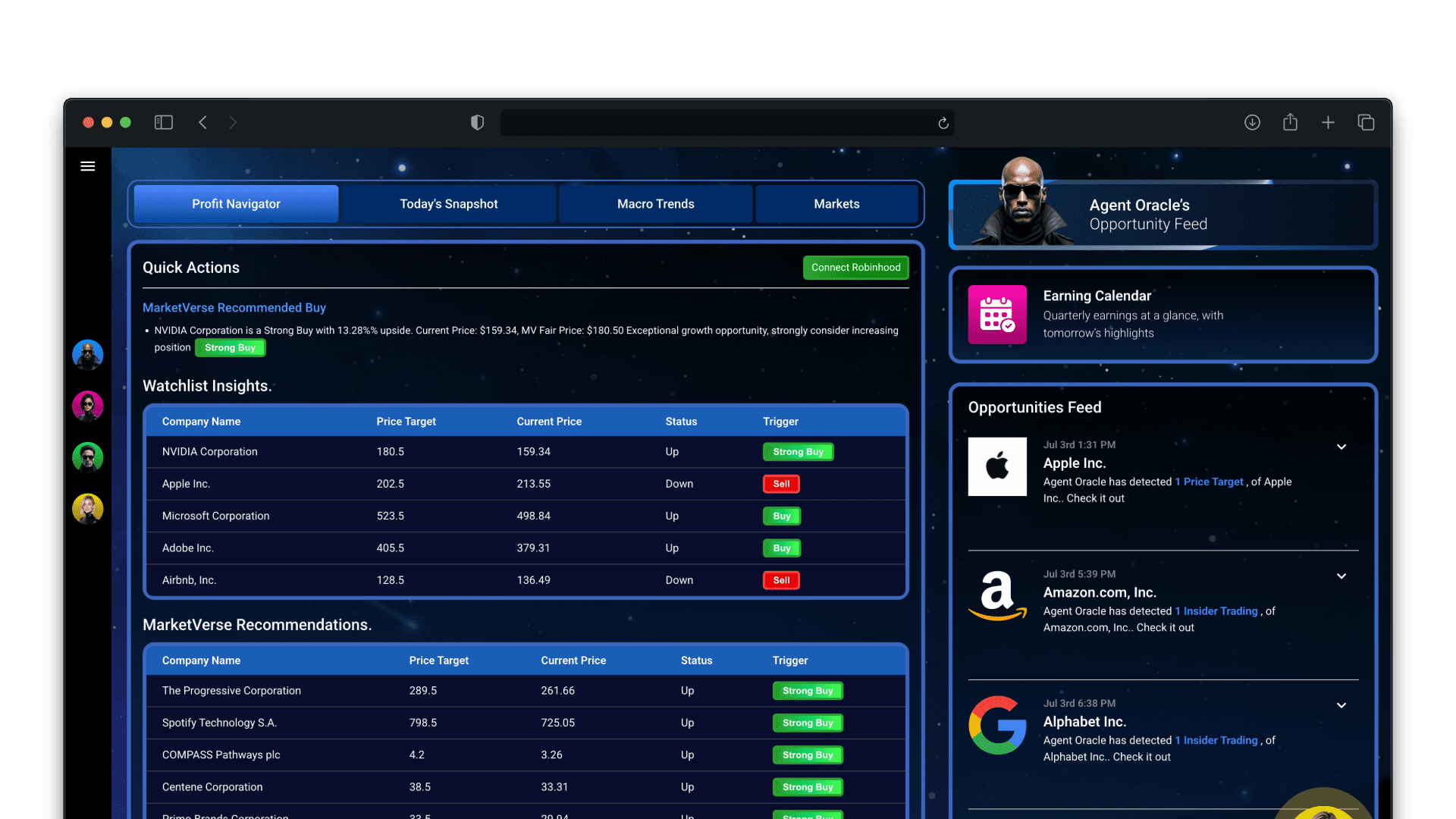Image resolution: width=1456 pixels, height=819 pixels.
Task: Expand the Apple Inc. opportunity chevron
Action: click(1341, 447)
